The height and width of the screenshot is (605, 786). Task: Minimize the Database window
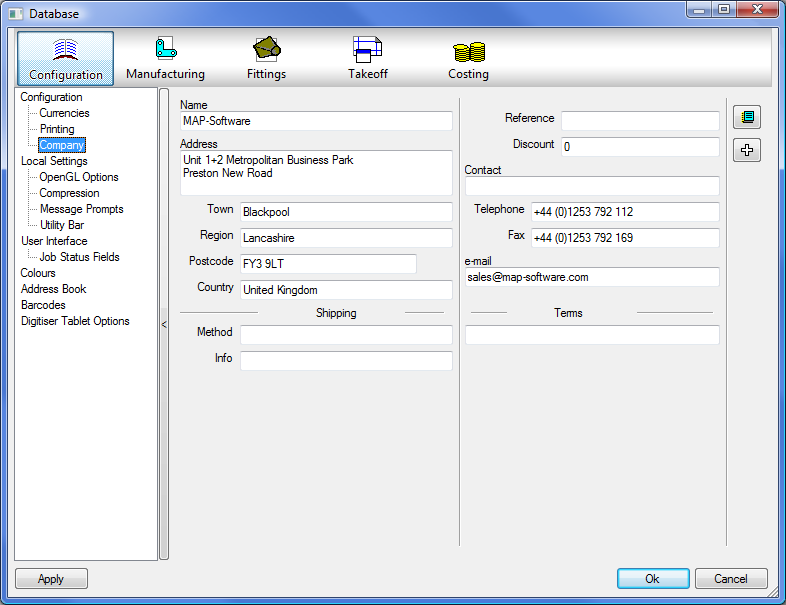coord(699,10)
